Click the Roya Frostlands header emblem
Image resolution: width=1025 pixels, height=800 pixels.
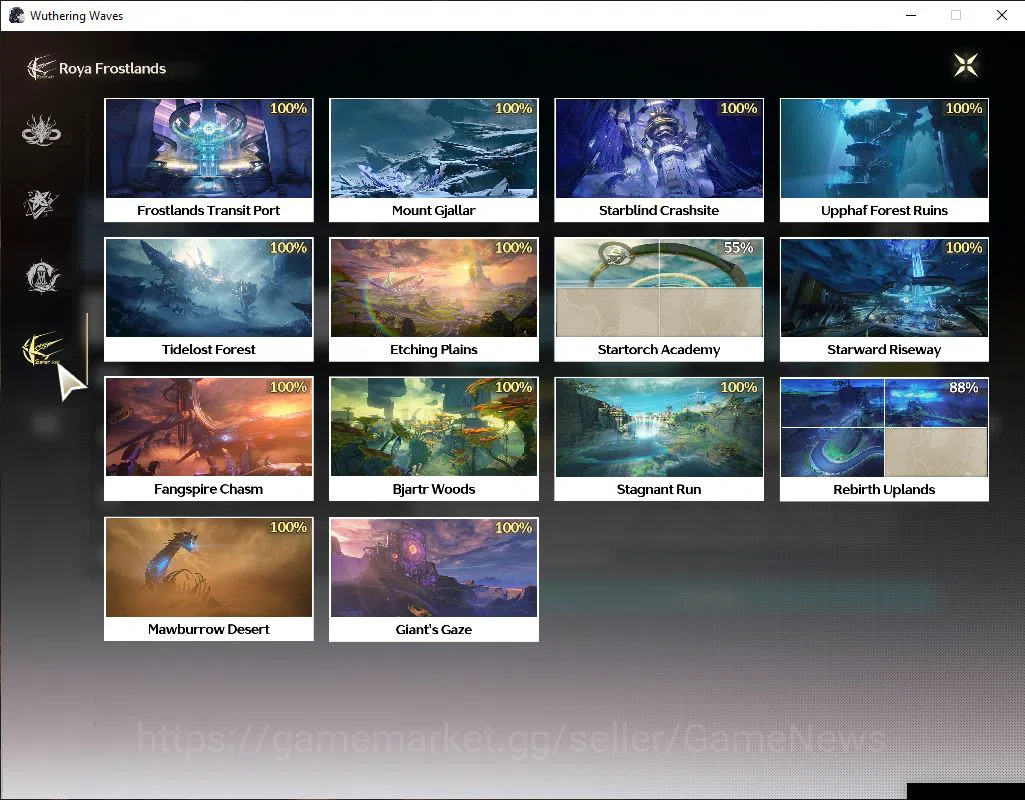41,68
